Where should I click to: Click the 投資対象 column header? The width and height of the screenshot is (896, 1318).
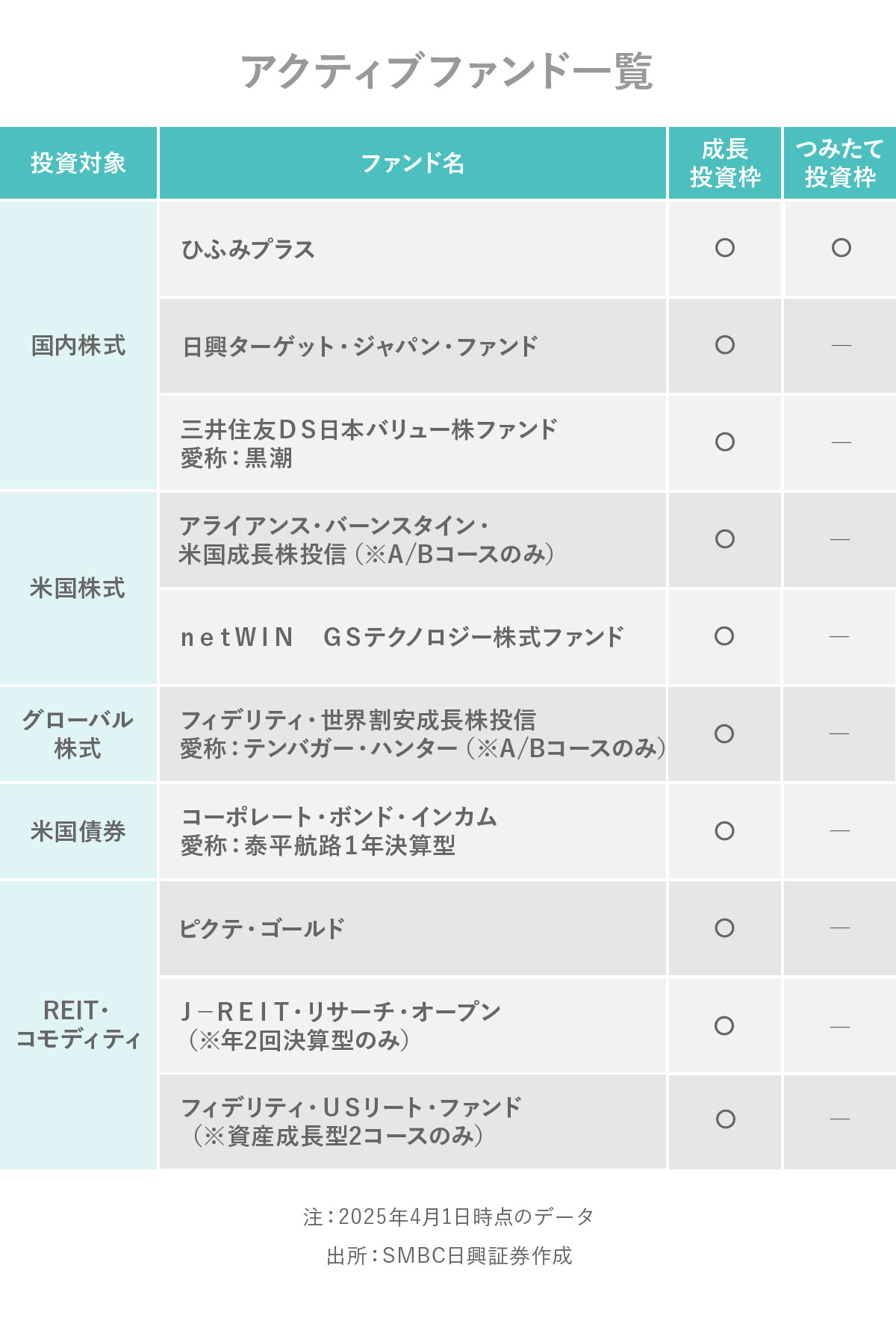click(x=78, y=163)
